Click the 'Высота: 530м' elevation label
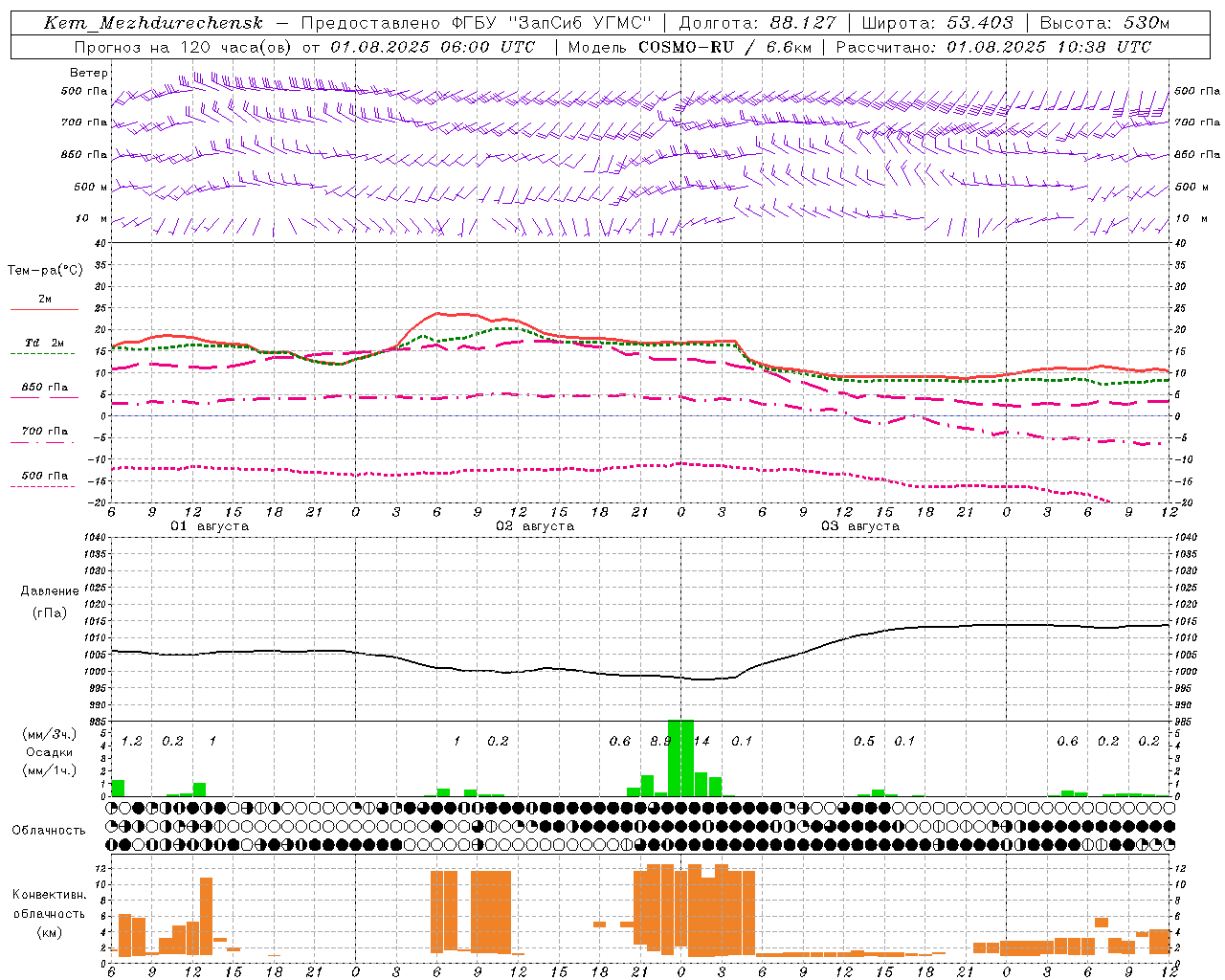 (1104, 23)
